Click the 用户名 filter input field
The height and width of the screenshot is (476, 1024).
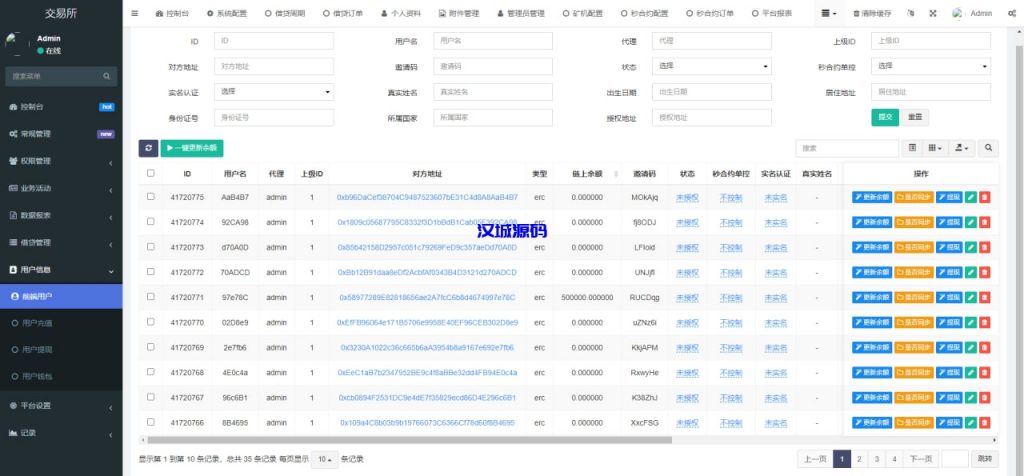click(493, 41)
